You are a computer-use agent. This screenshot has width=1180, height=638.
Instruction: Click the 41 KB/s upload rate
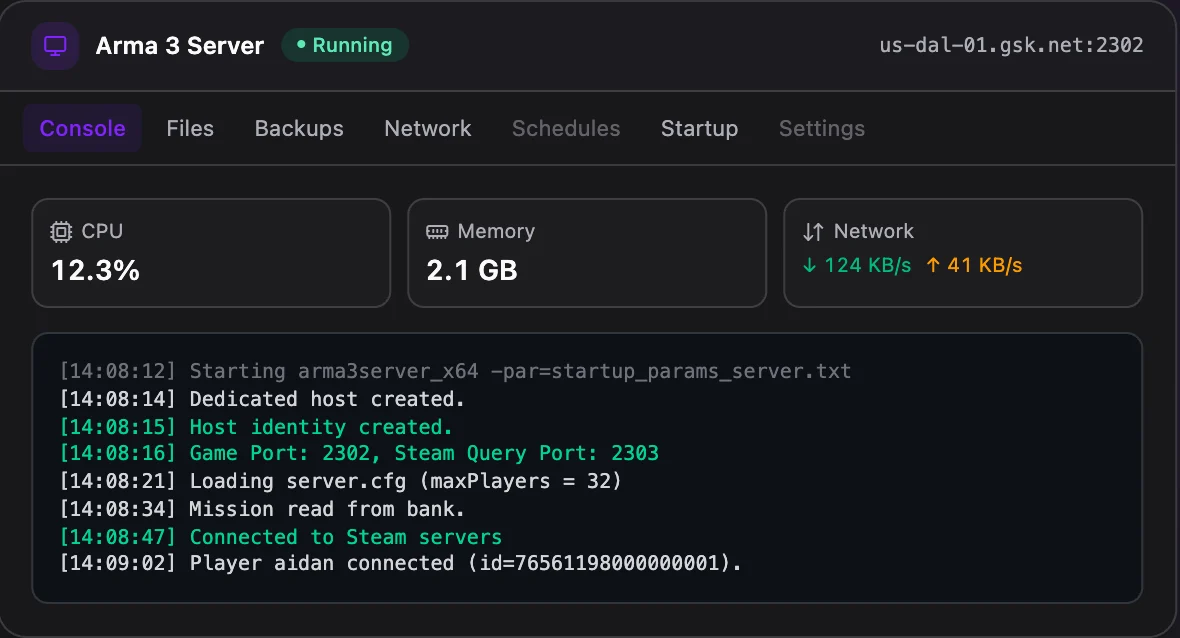point(984,266)
